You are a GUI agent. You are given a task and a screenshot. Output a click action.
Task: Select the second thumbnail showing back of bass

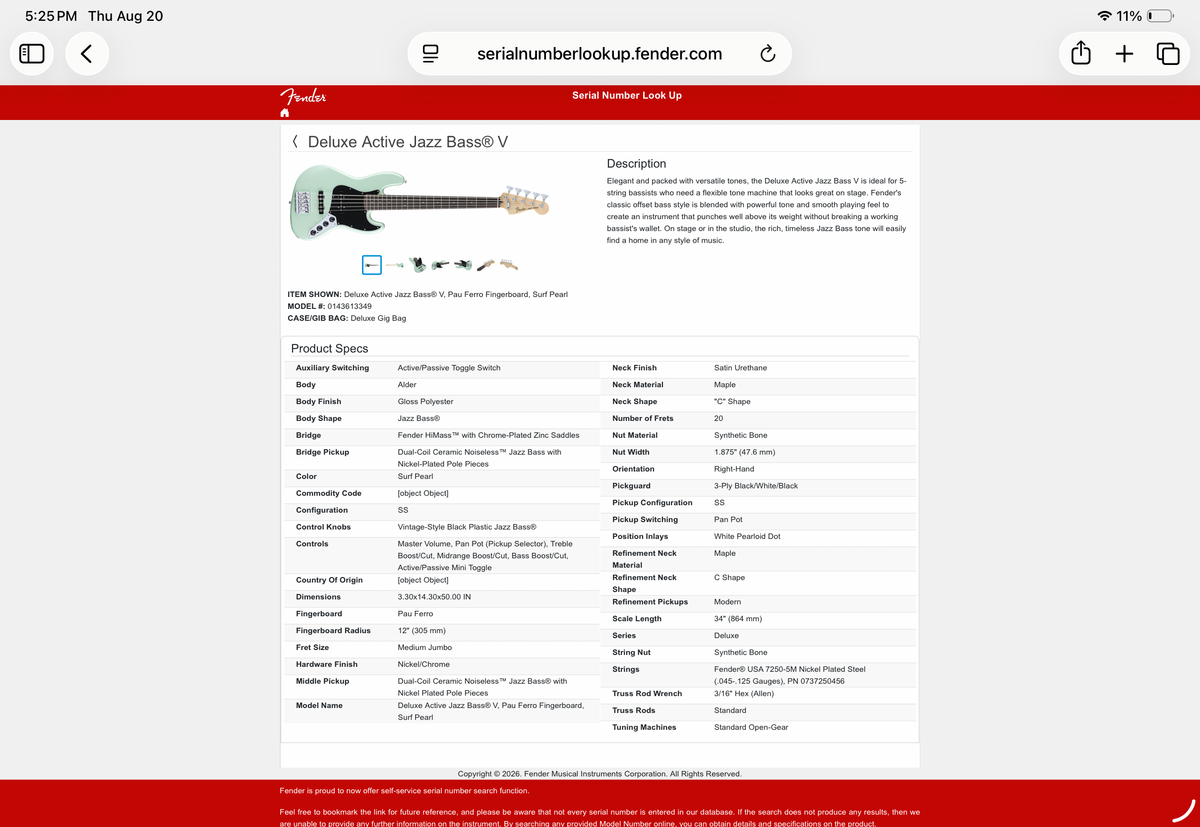[395, 265]
